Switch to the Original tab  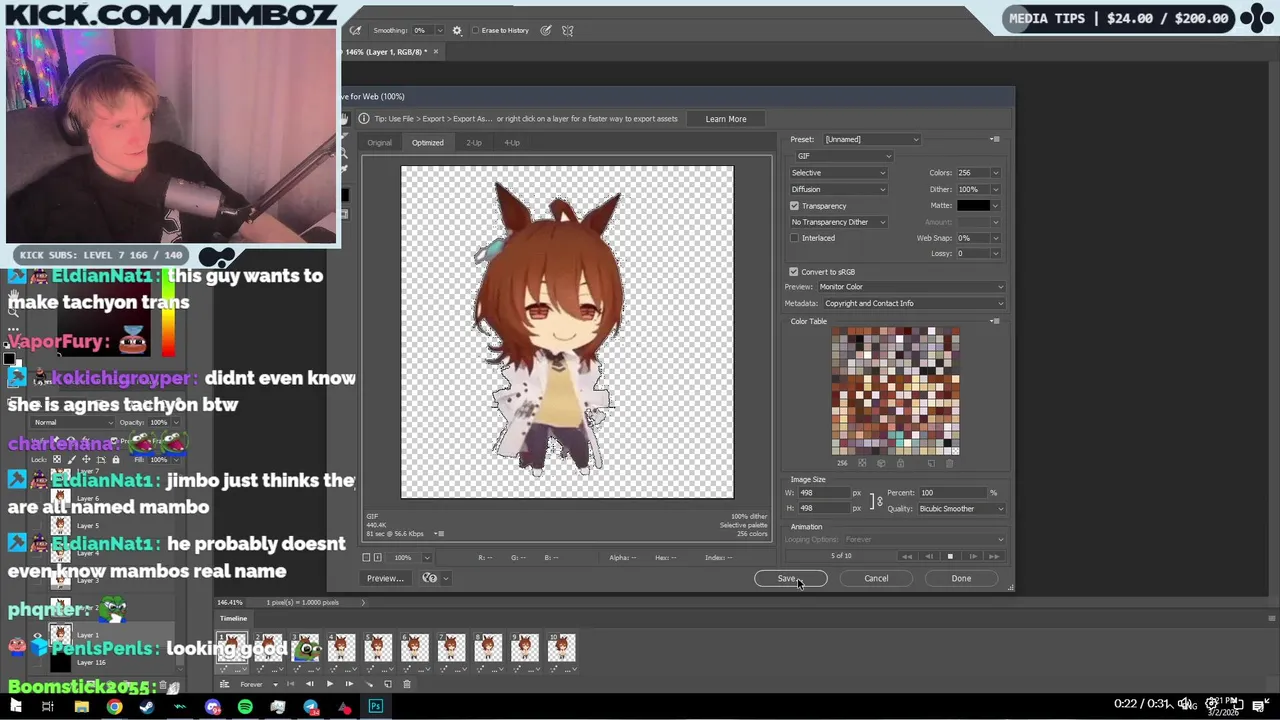point(379,142)
